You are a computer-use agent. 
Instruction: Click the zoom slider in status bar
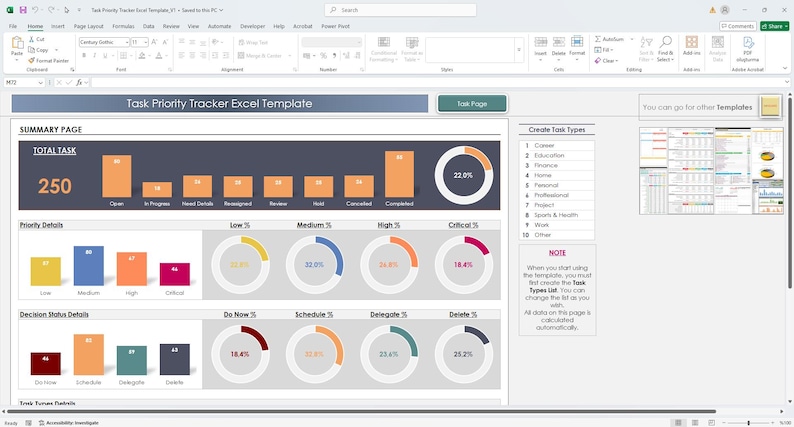pos(748,422)
